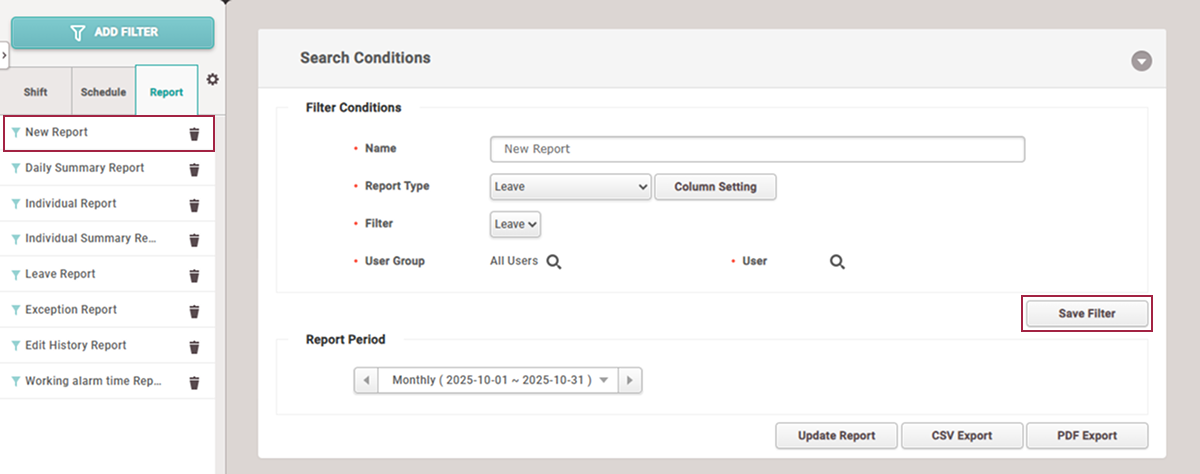Delete Edit History Report with trash icon
The height and width of the screenshot is (474, 1200).
click(x=194, y=346)
